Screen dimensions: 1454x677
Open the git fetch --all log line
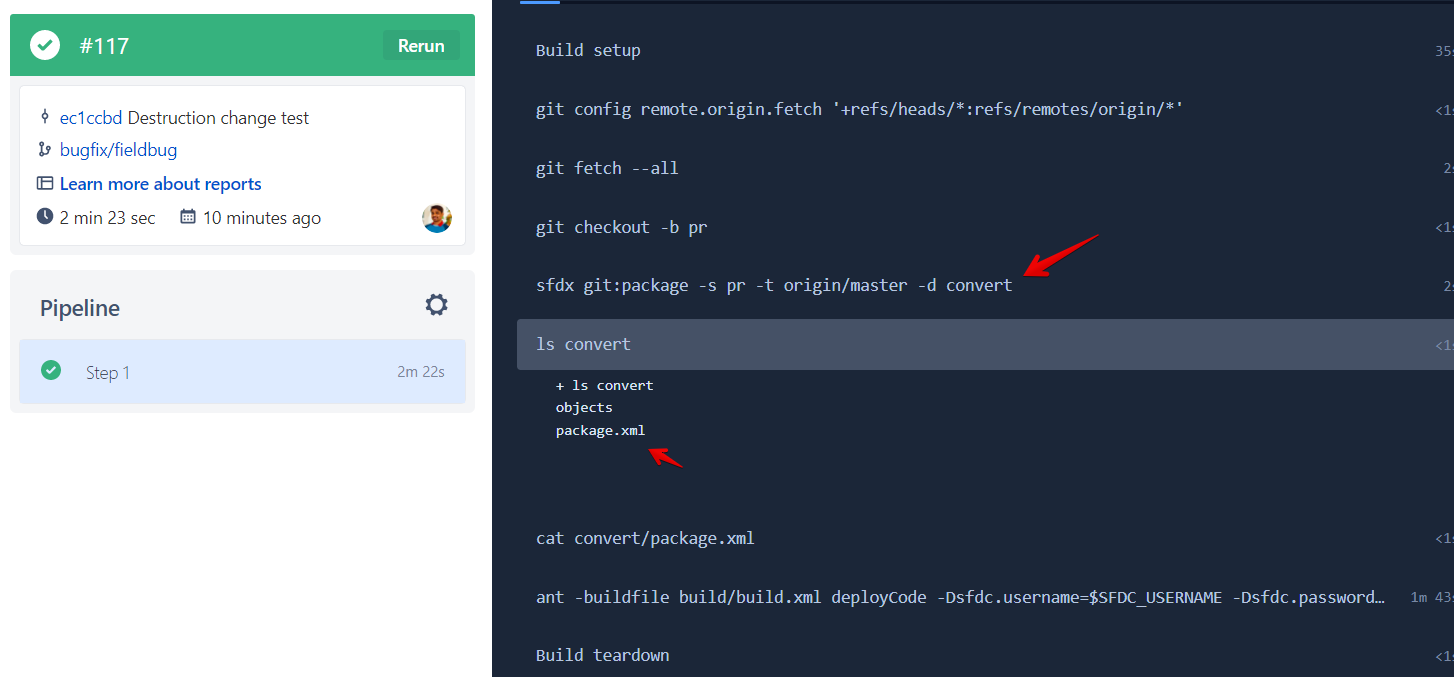[x=607, y=167]
